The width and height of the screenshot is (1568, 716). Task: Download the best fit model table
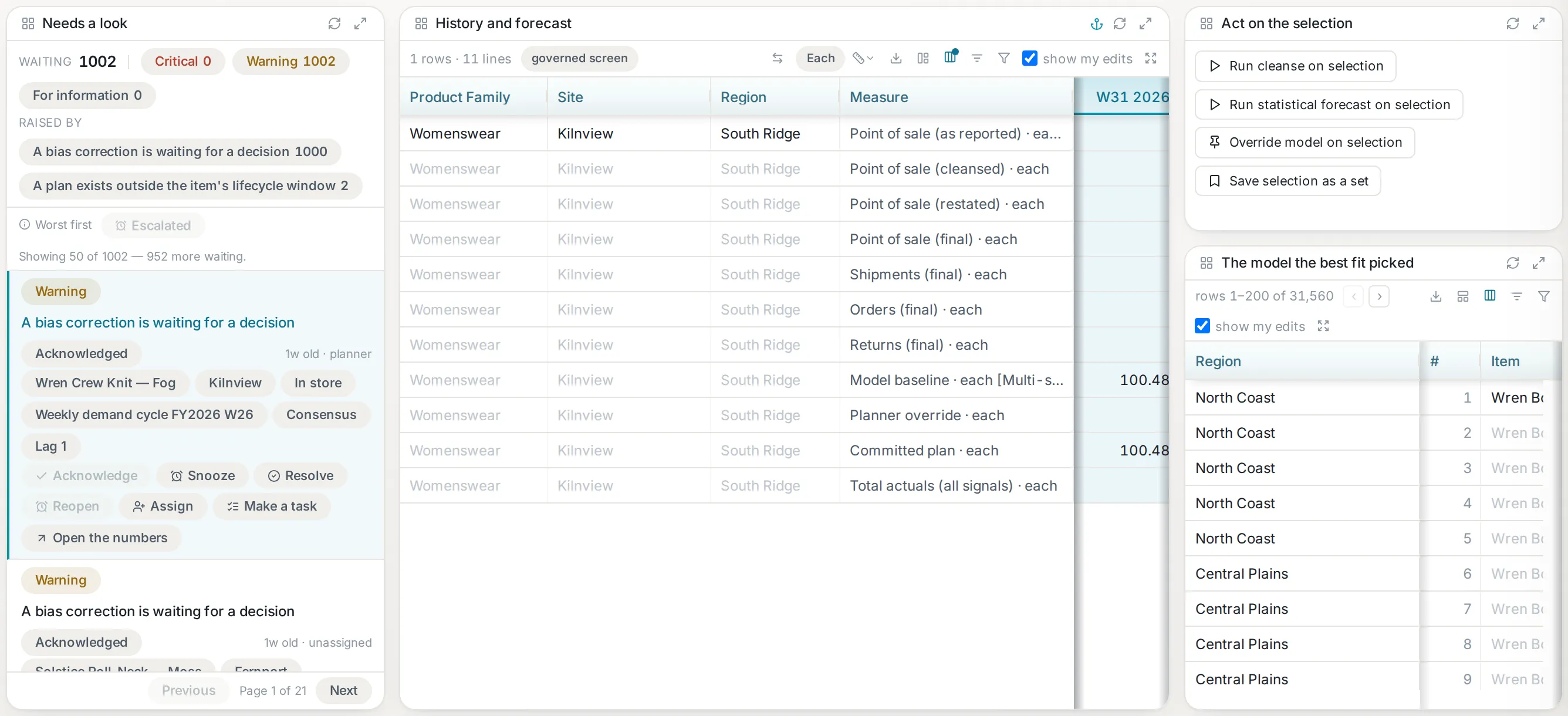(1436, 296)
